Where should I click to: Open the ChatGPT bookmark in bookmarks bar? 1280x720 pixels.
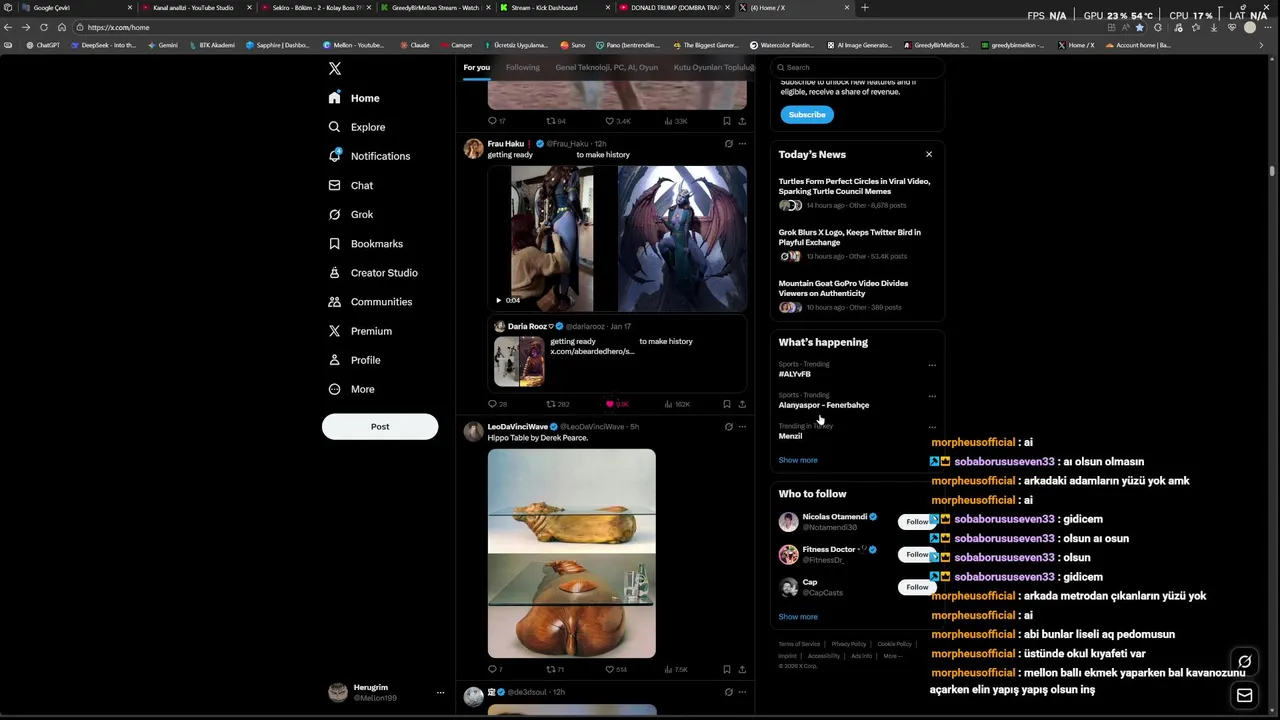coord(43,45)
